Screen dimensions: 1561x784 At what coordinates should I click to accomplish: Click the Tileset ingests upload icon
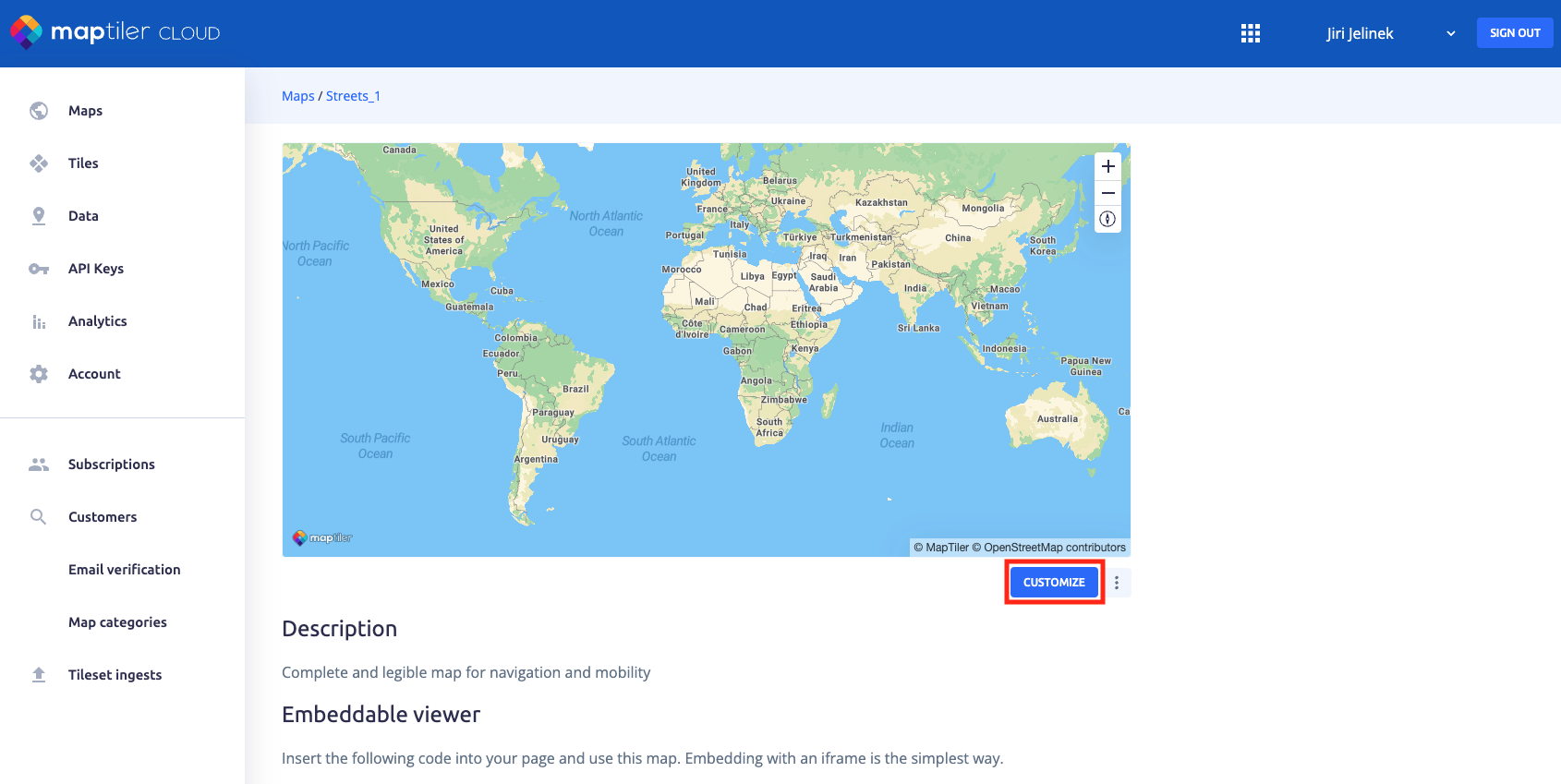[39, 675]
